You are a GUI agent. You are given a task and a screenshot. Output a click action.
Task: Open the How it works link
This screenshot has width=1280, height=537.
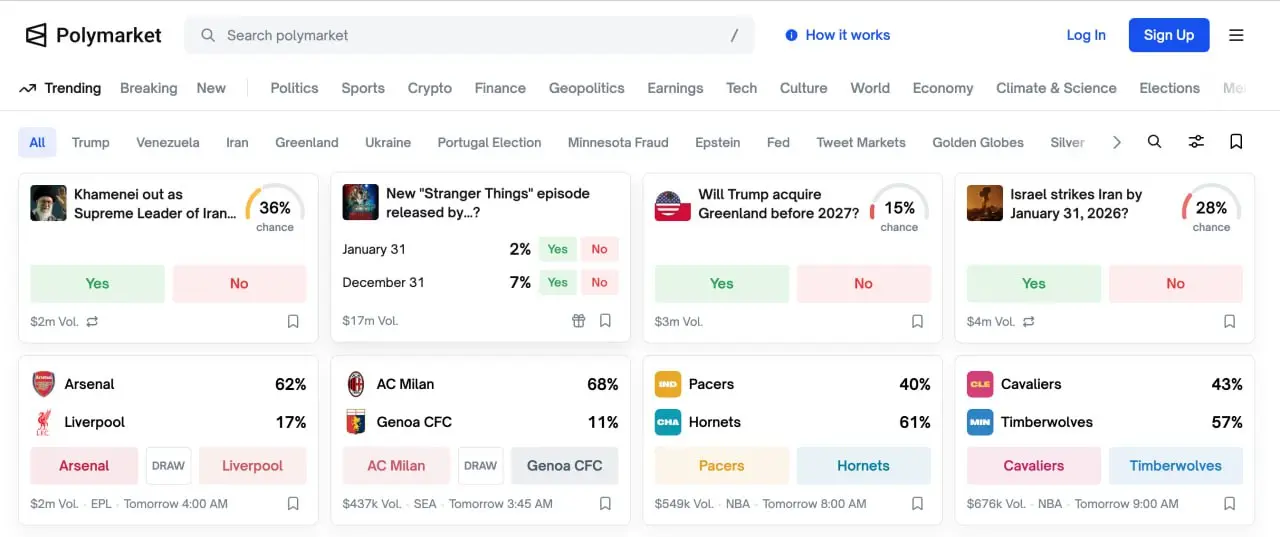pos(837,35)
